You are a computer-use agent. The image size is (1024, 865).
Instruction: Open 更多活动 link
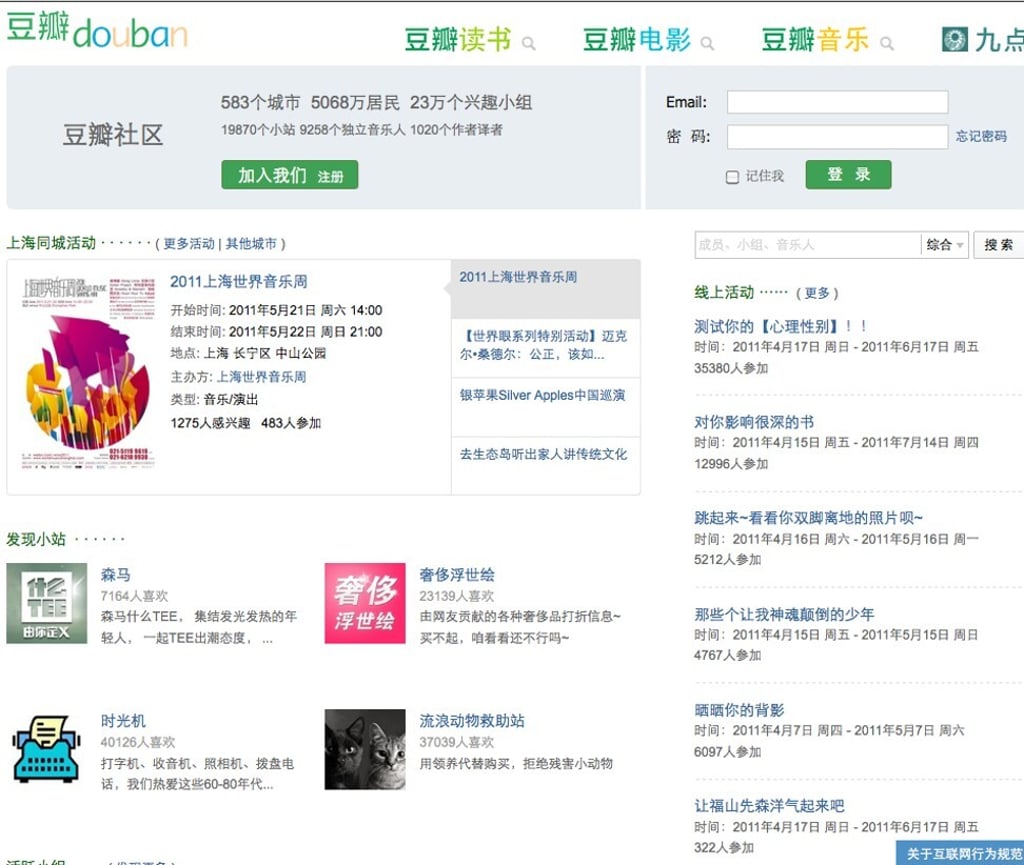point(189,244)
